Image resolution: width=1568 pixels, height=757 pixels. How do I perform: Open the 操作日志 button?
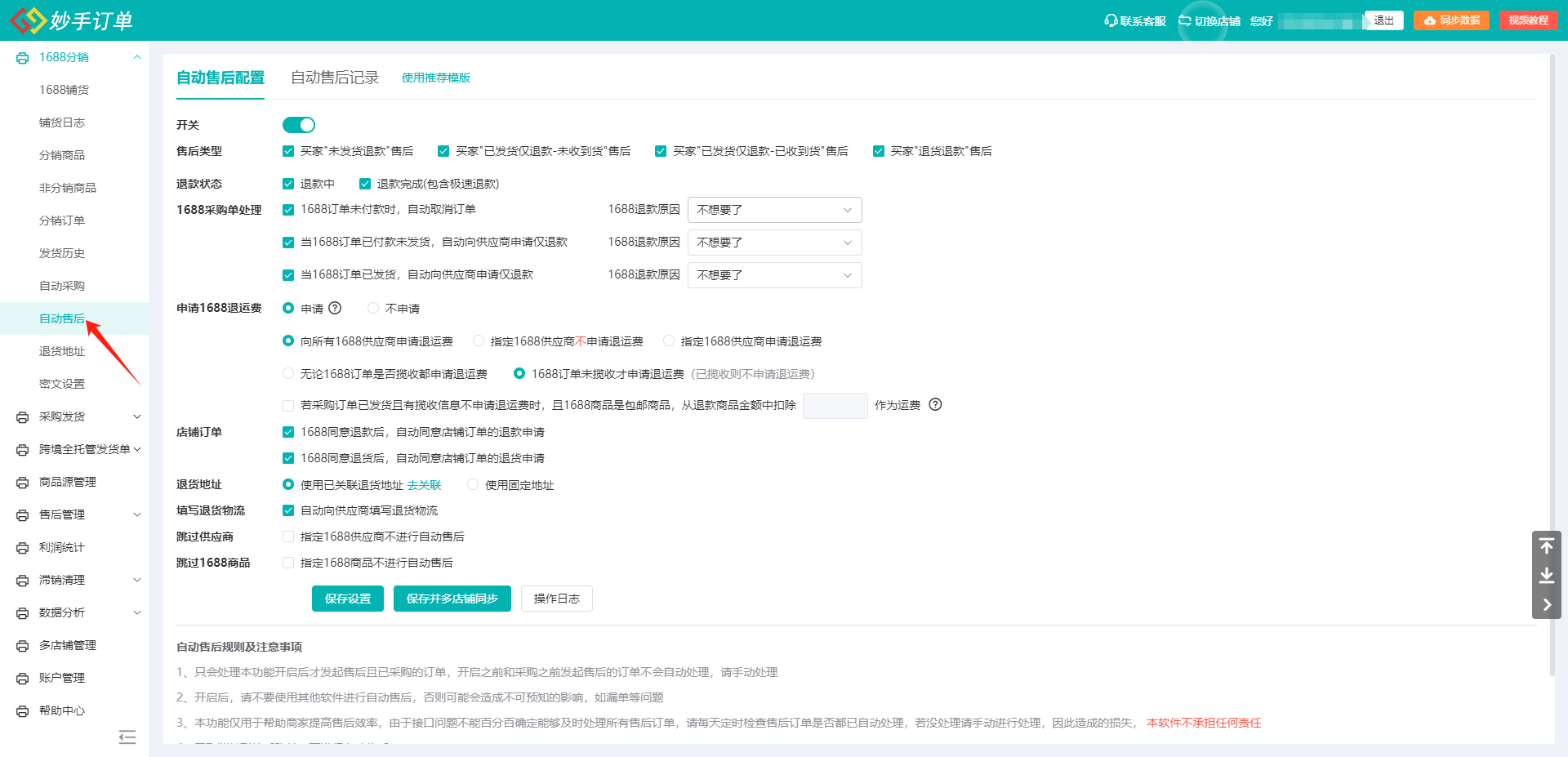pyautogui.click(x=557, y=599)
